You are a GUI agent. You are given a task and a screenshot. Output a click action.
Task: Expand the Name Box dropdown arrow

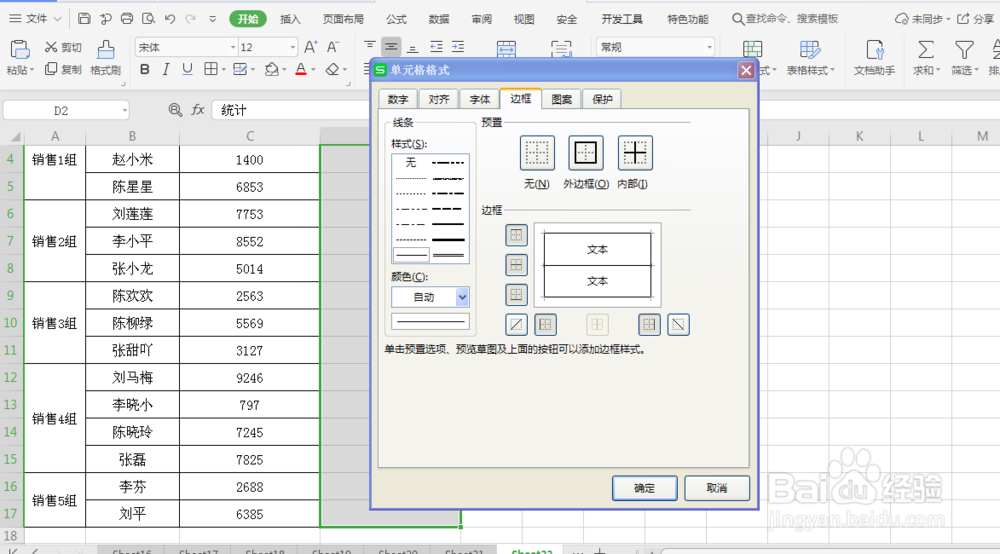[x=124, y=110]
